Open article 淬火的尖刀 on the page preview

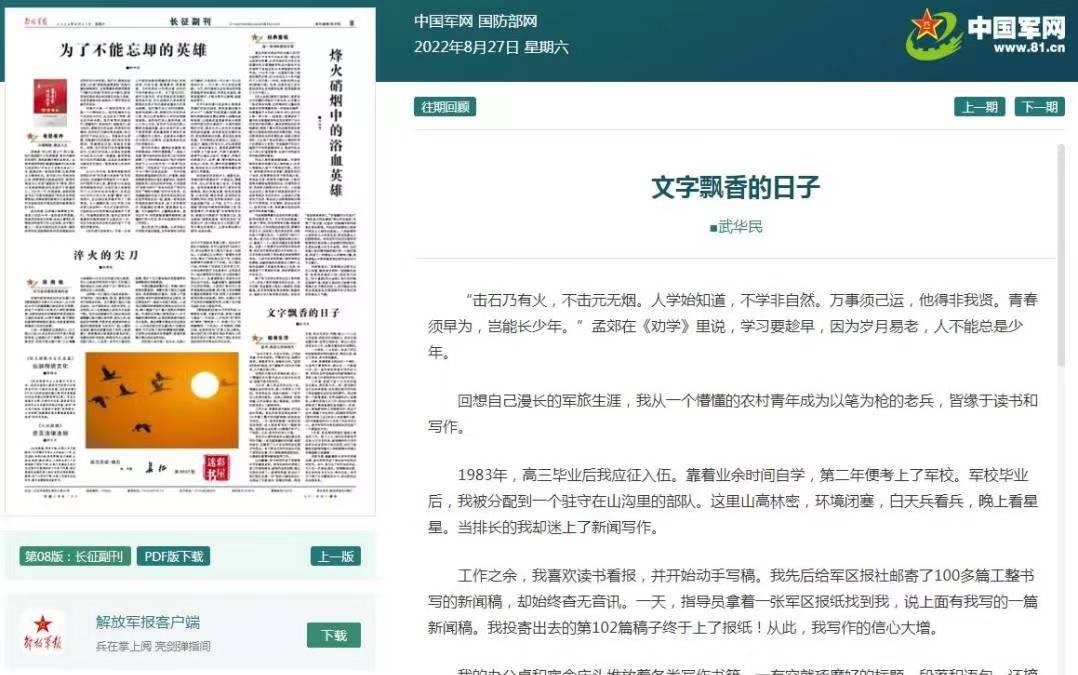(105, 255)
